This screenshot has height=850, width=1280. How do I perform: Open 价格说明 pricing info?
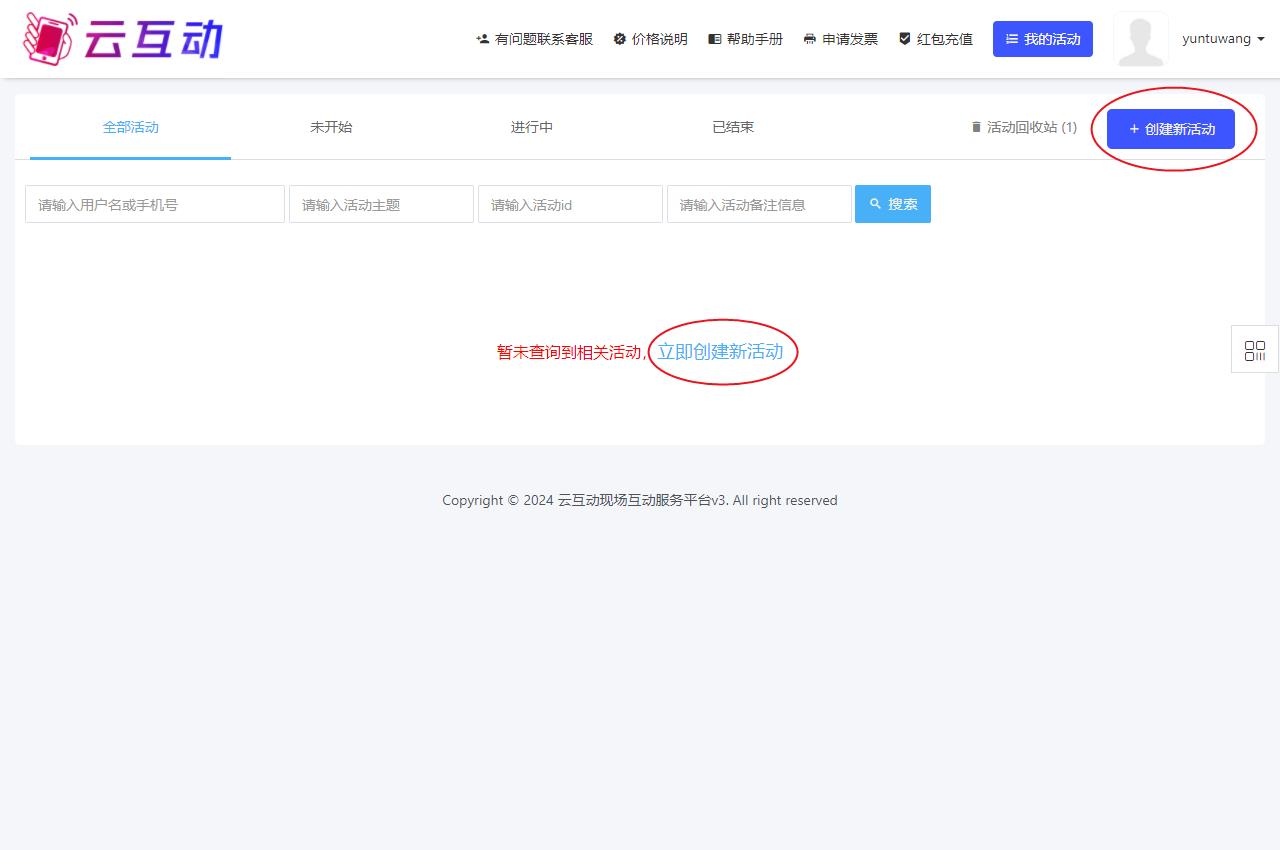[x=650, y=39]
